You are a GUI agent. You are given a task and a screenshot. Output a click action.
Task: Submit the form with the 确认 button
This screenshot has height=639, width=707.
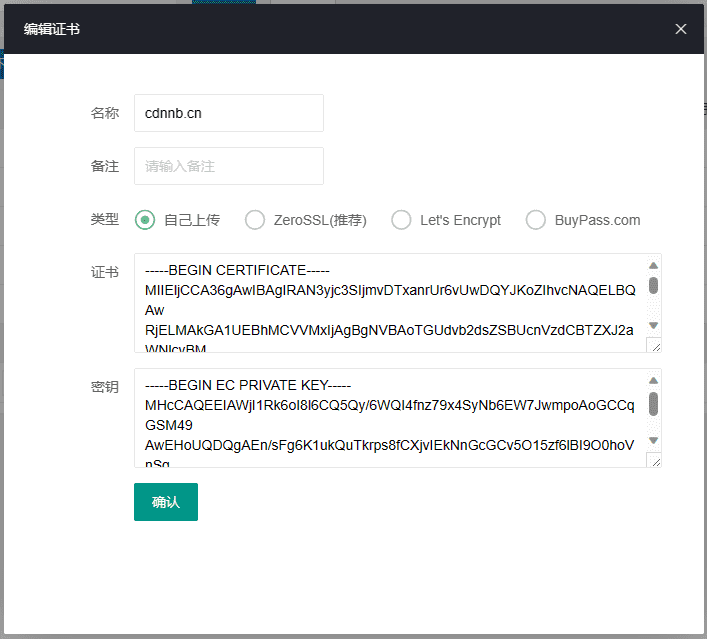[x=166, y=502]
